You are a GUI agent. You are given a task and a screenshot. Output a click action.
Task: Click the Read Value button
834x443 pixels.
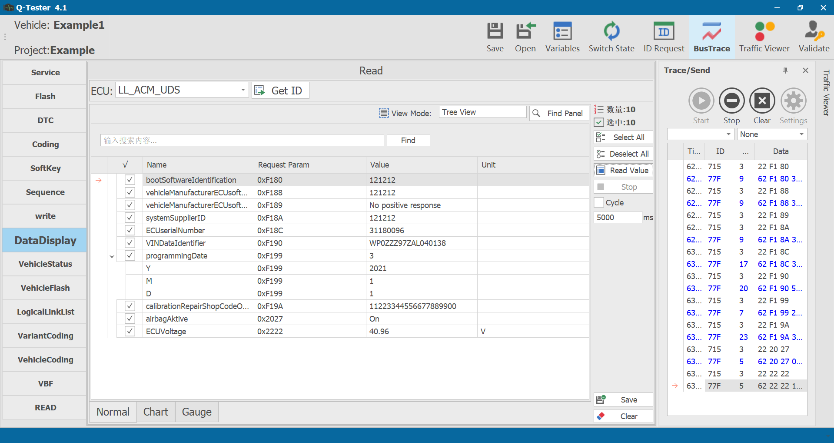coord(622,170)
